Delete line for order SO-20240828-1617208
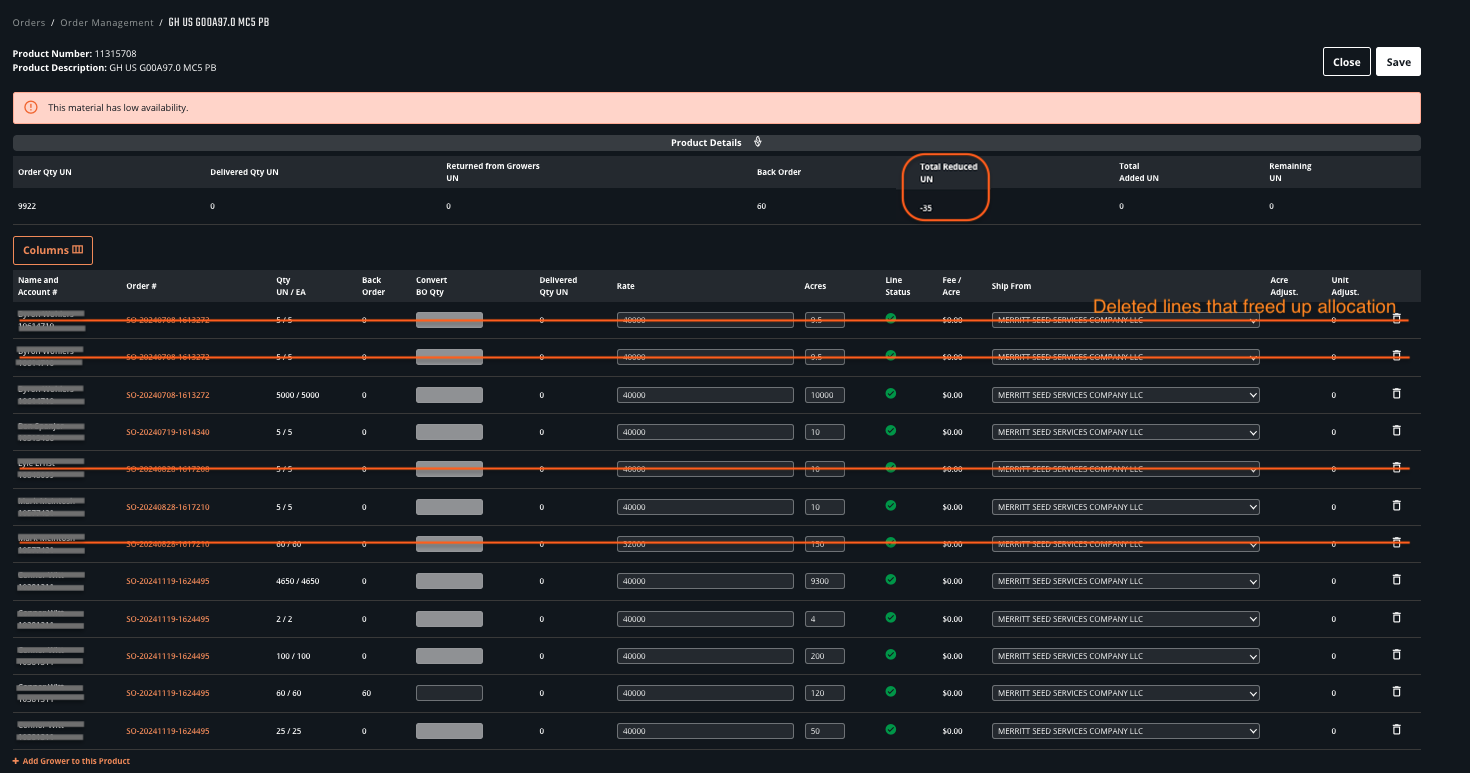 pyautogui.click(x=1397, y=467)
